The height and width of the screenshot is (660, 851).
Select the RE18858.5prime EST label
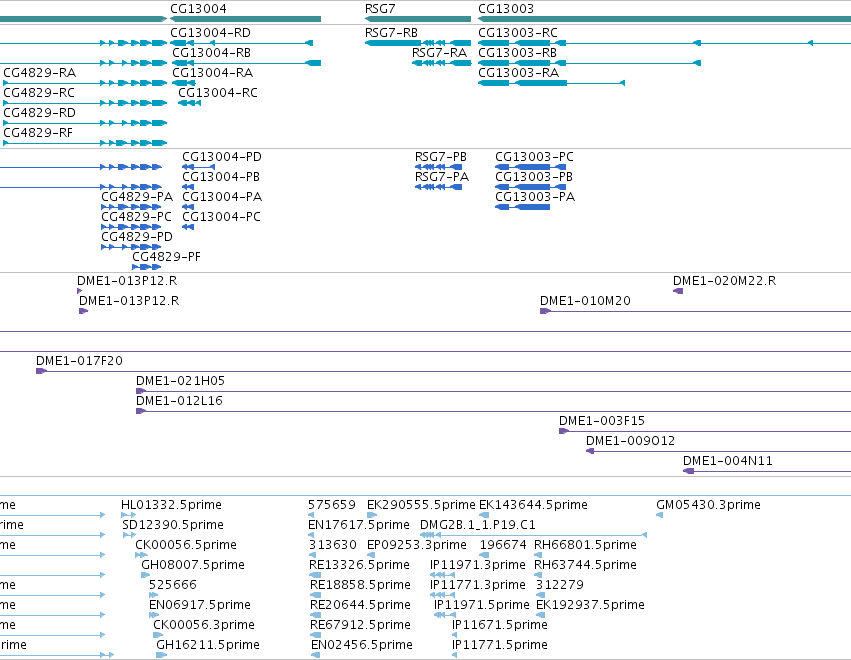click(x=360, y=585)
